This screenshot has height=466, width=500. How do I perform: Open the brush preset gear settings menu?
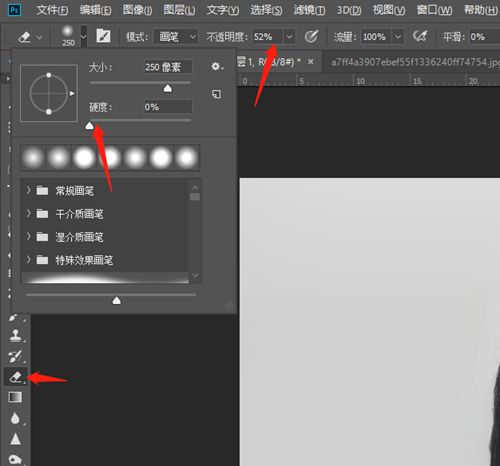click(x=216, y=66)
